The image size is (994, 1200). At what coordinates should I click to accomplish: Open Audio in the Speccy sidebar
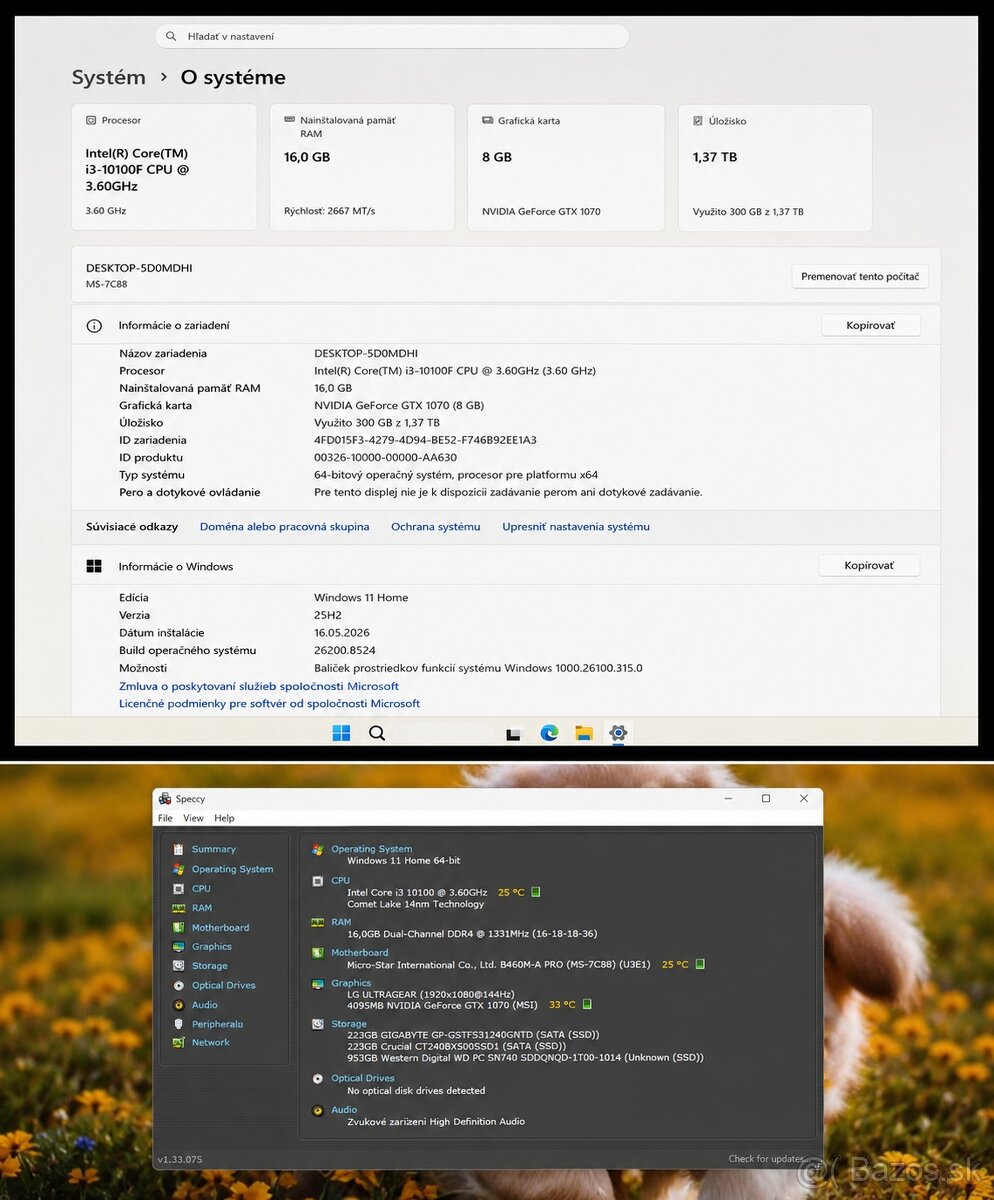coord(204,1005)
